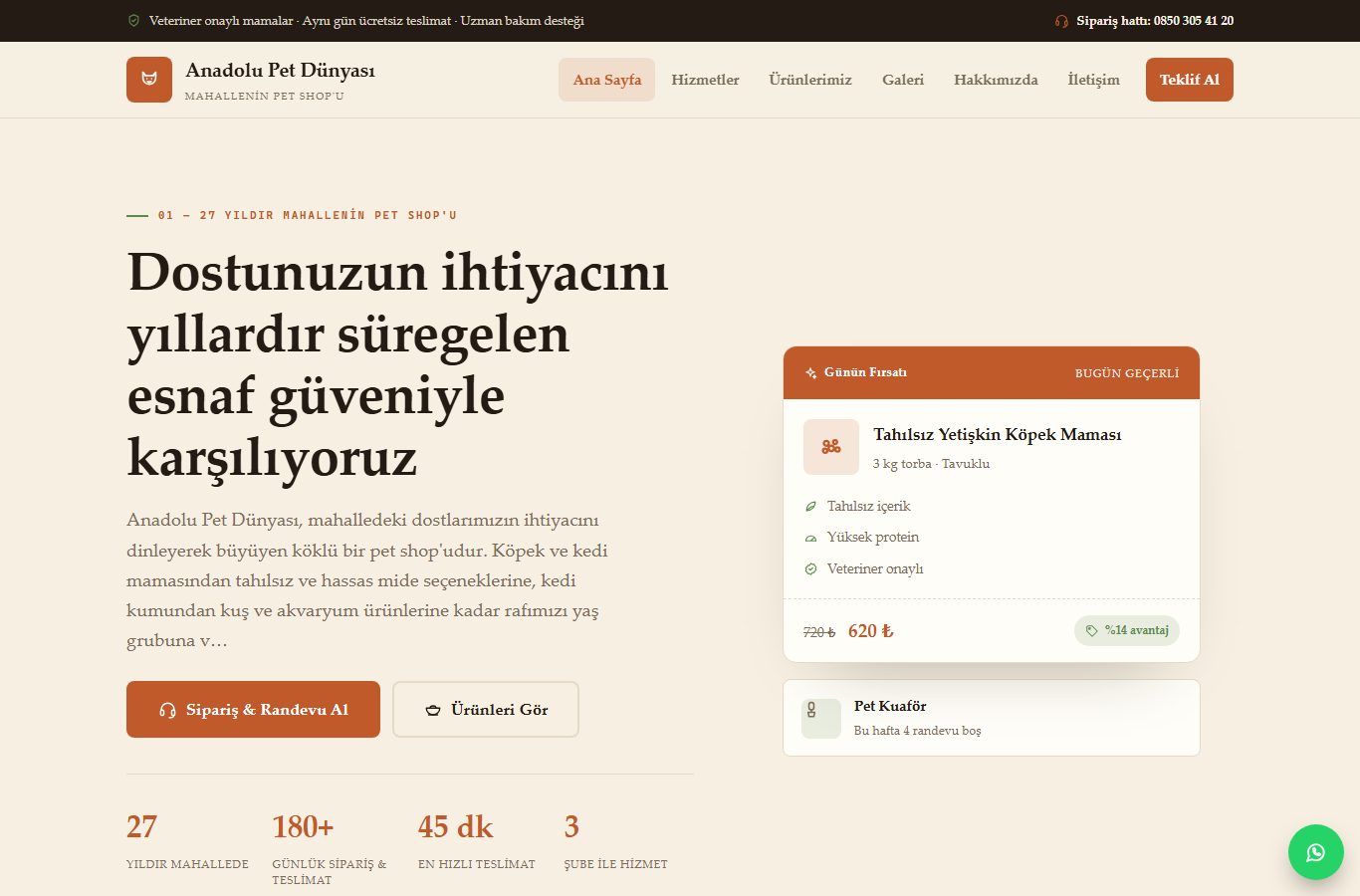Click the sparkle icon beside Günün Fırsatı

click(x=811, y=373)
